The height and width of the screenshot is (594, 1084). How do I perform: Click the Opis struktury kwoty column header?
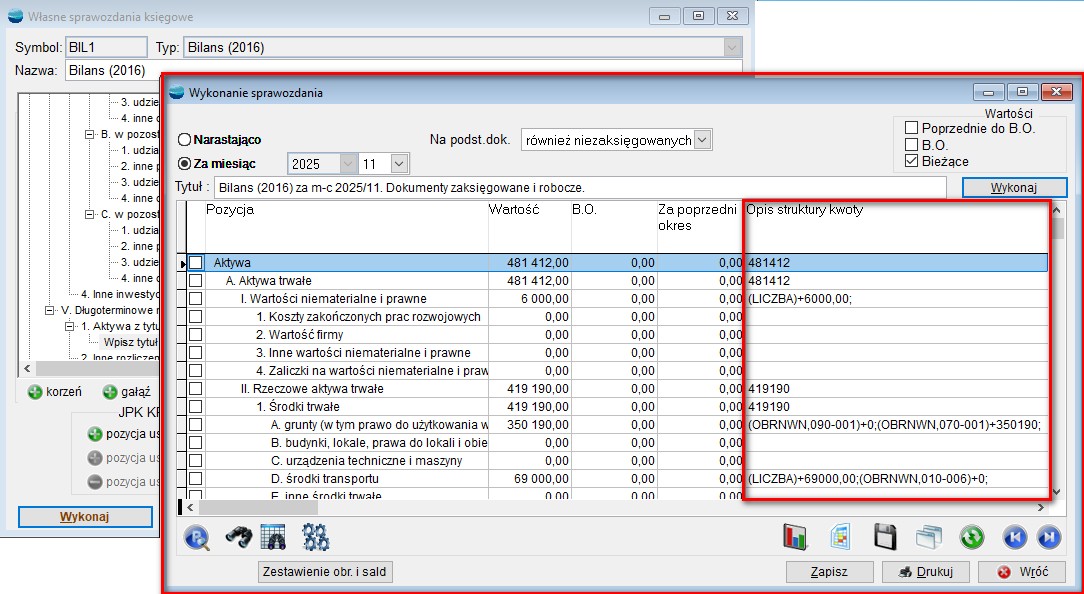coord(895,210)
